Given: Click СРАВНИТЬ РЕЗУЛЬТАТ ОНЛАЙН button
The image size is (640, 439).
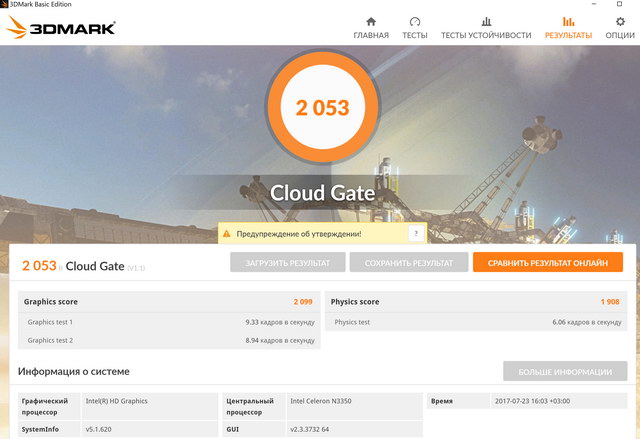Looking at the screenshot, I should tap(548, 262).
